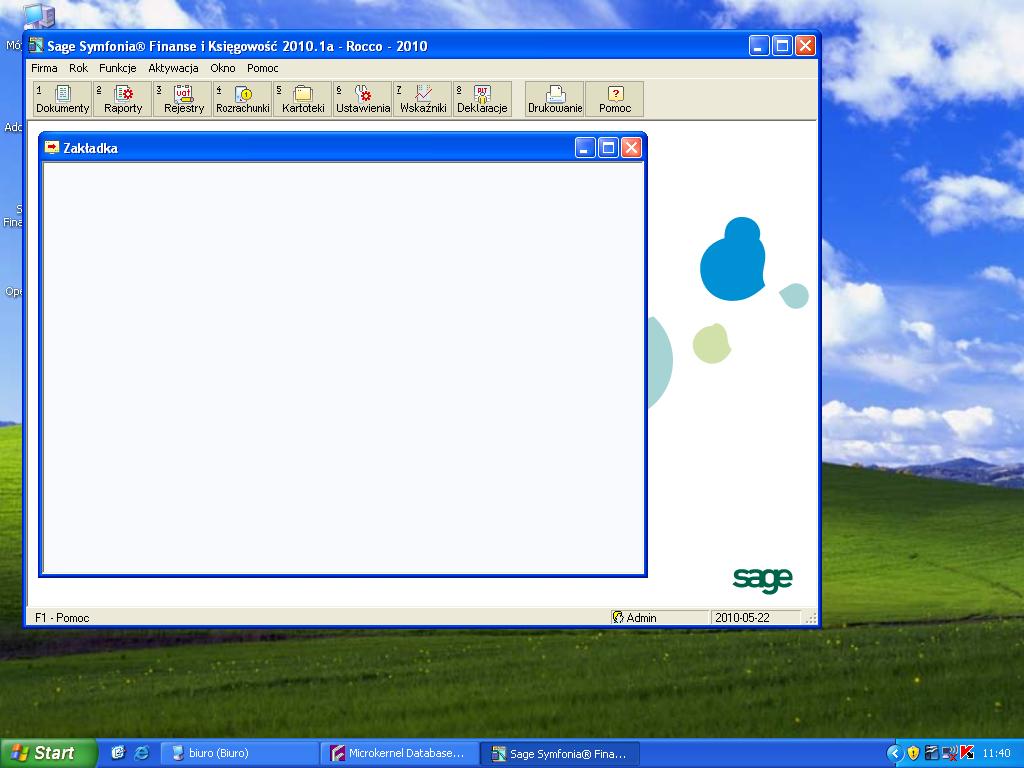This screenshot has height=768, width=1024.
Task: Click the Admin user status bar entry
Action: (x=659, y=617)
